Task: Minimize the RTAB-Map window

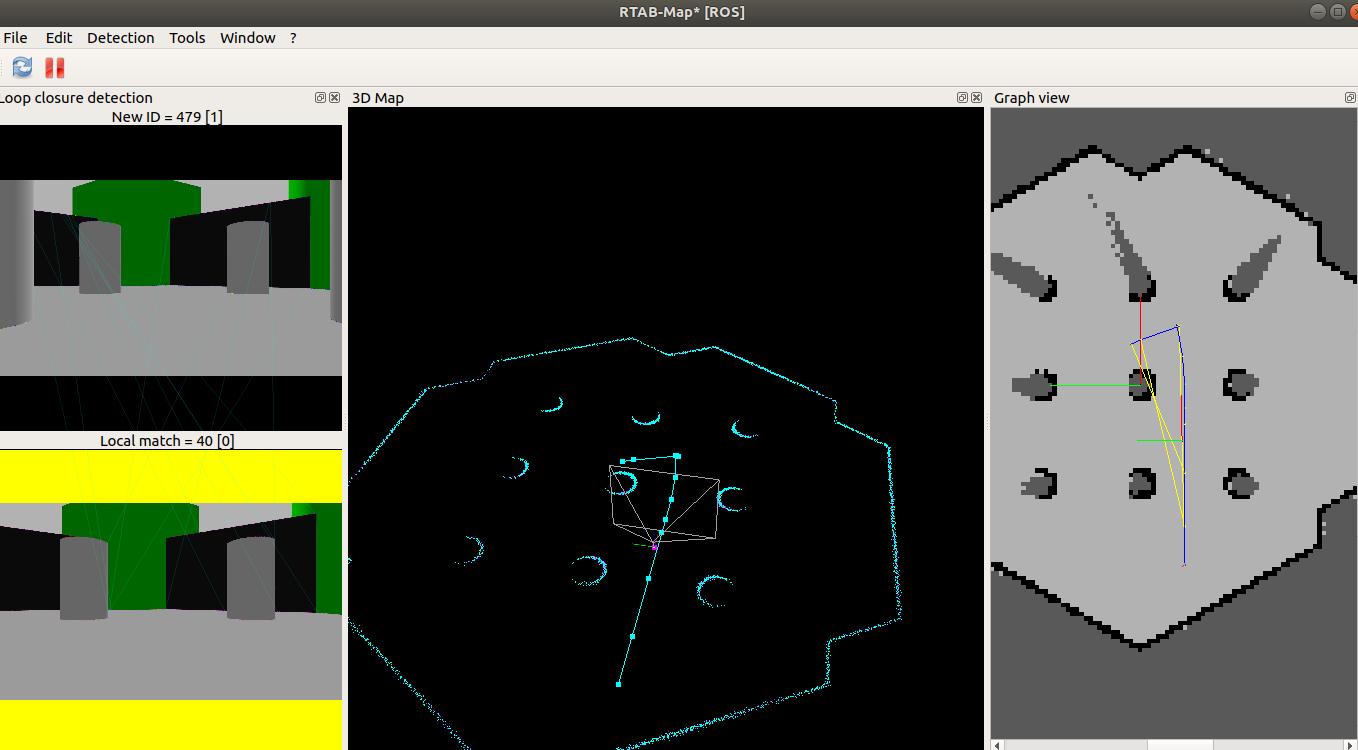Action: click(x=1317, y=12)
